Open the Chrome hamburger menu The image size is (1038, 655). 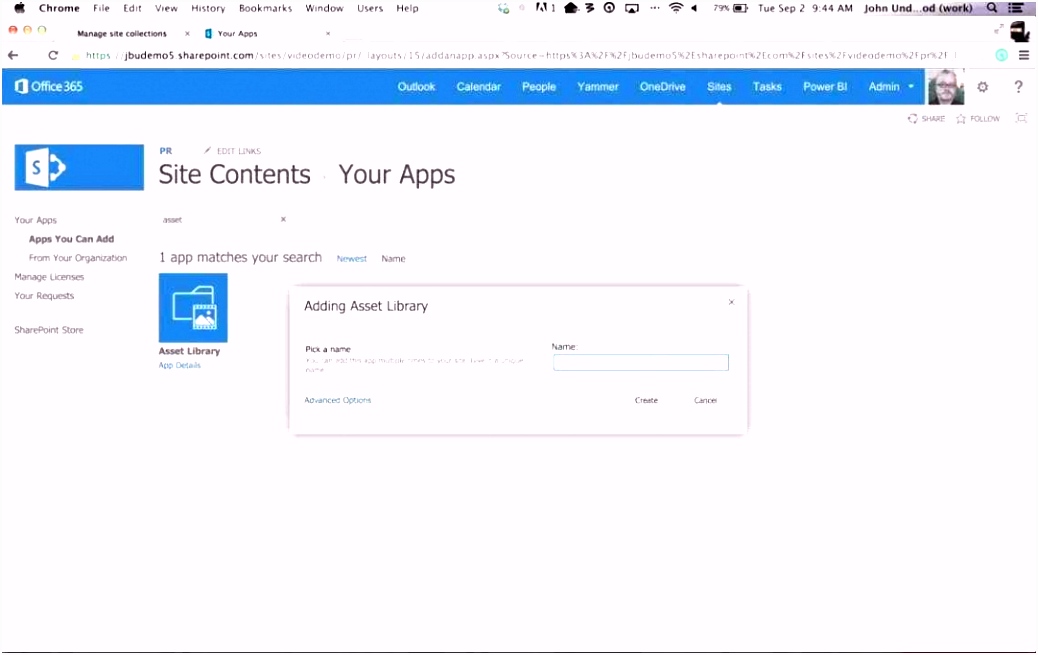(x=1024, y=56)
